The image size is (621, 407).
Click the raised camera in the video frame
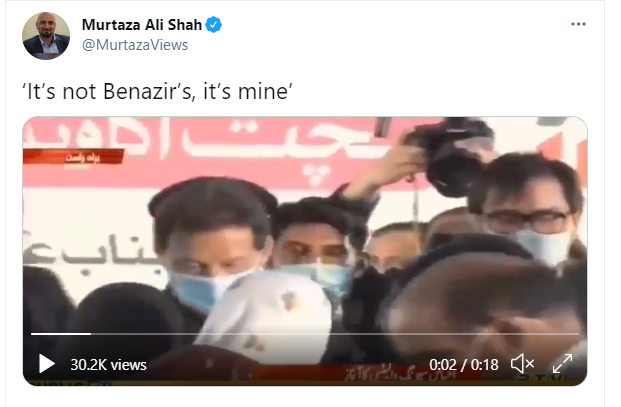(450, 156)
